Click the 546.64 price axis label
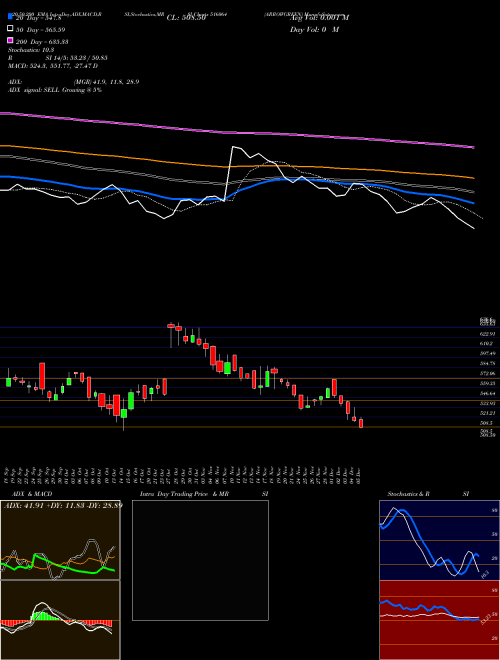 coord(488,393)
